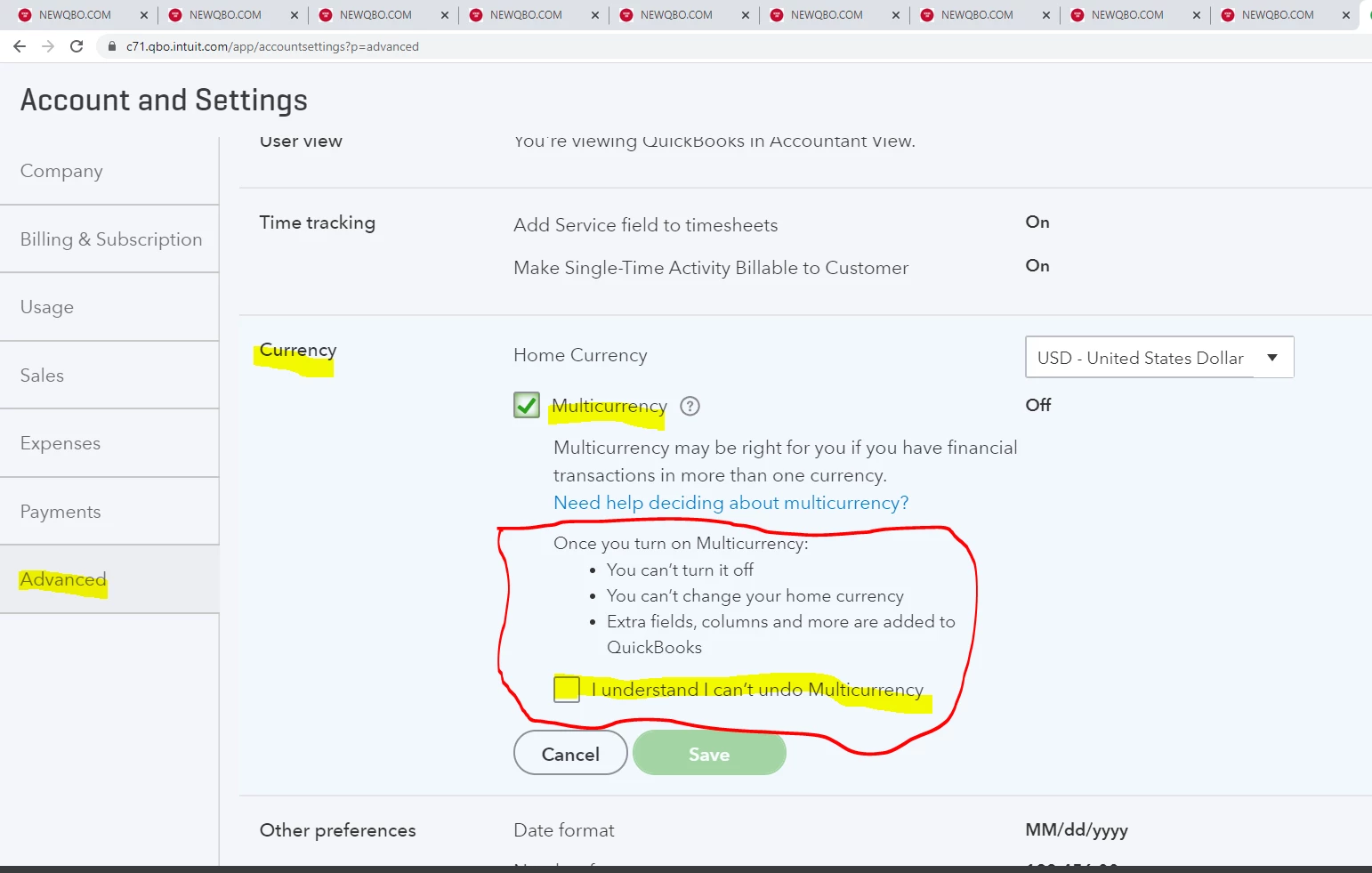Click 'Add Service field to timesheets' row
Viewport: 1372px width, 873px height.
[645, 225]
